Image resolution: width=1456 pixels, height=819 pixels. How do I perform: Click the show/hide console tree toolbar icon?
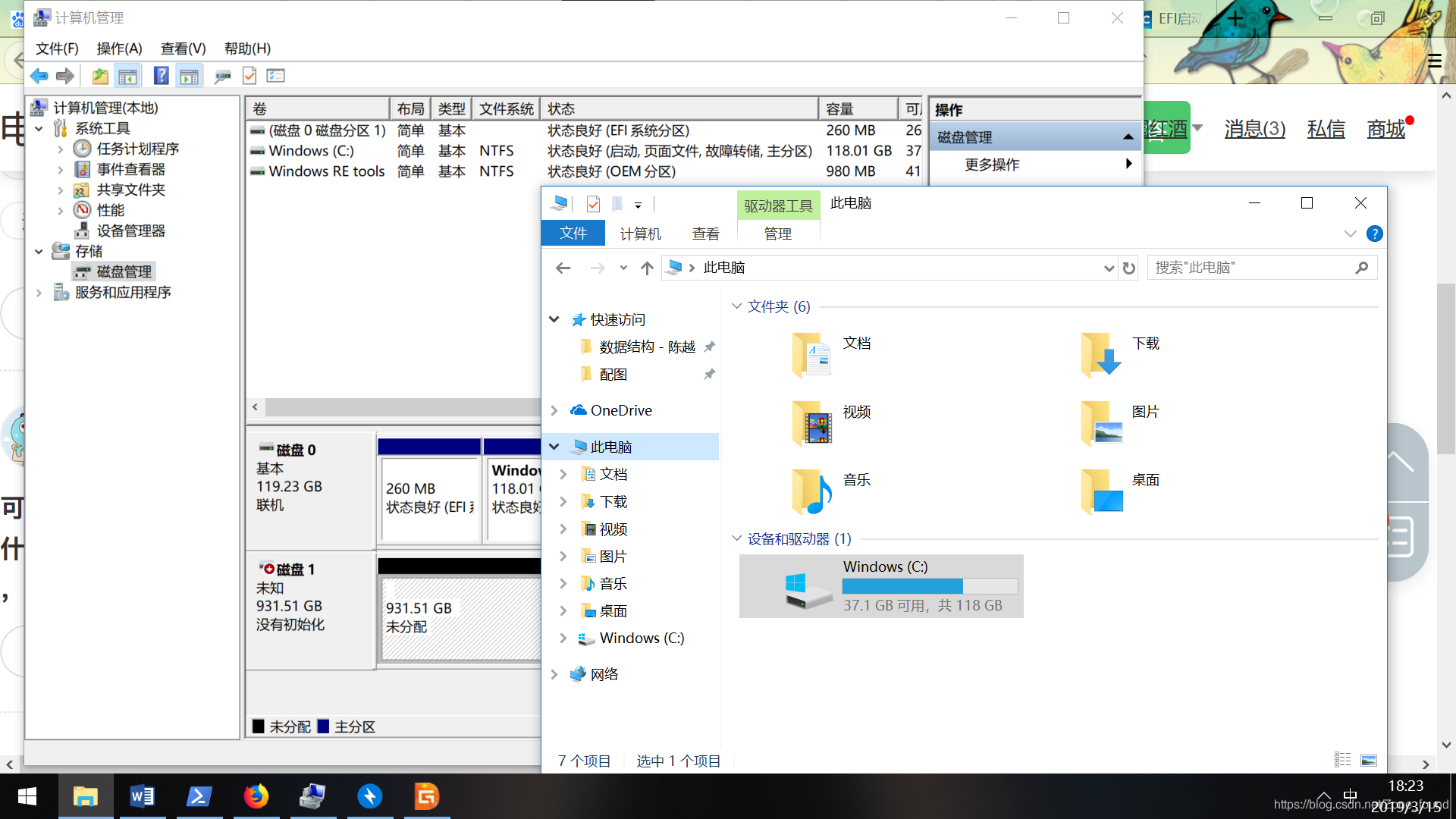[x=127, y=76]
